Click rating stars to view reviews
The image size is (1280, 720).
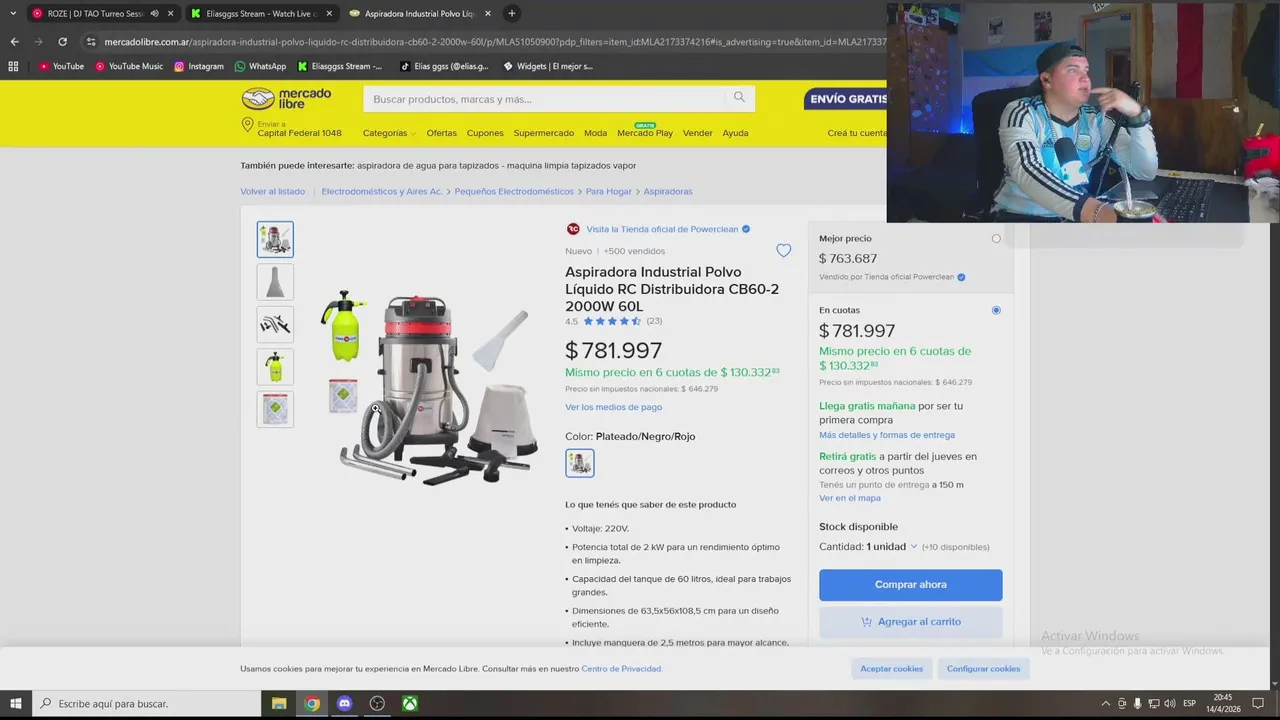(612, 321)
